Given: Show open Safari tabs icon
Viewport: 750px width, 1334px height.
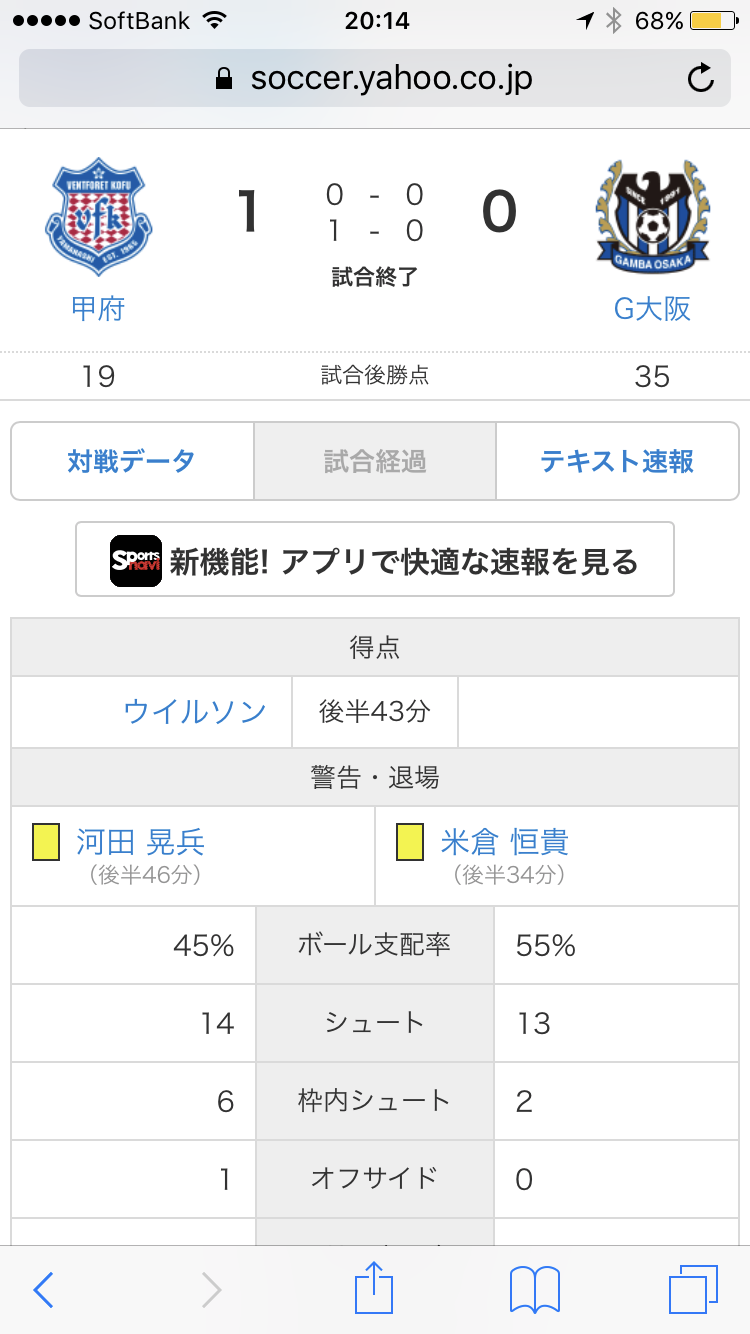Looking at the screenshot, I should 692,1290.
